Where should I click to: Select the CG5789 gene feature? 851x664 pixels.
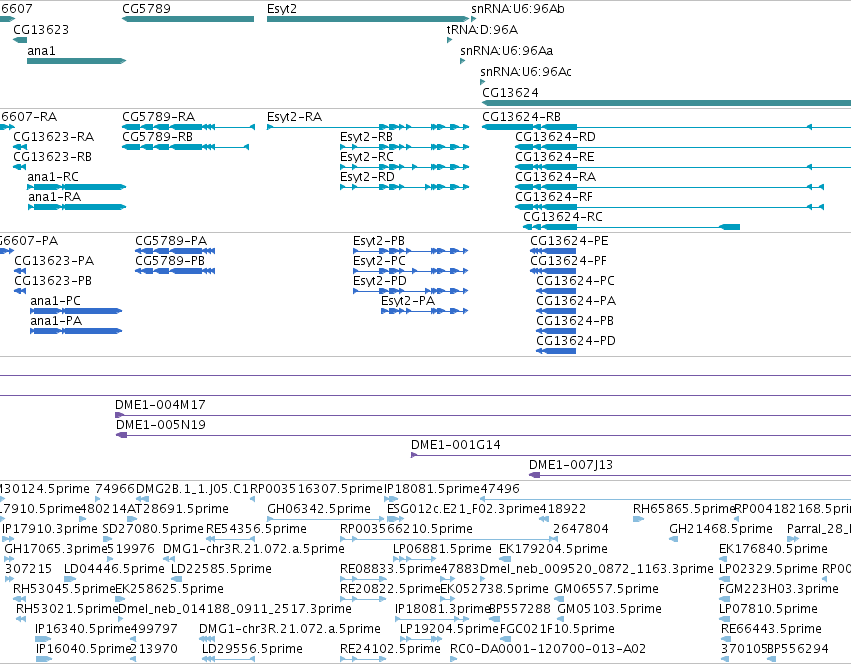coord(188,19)
